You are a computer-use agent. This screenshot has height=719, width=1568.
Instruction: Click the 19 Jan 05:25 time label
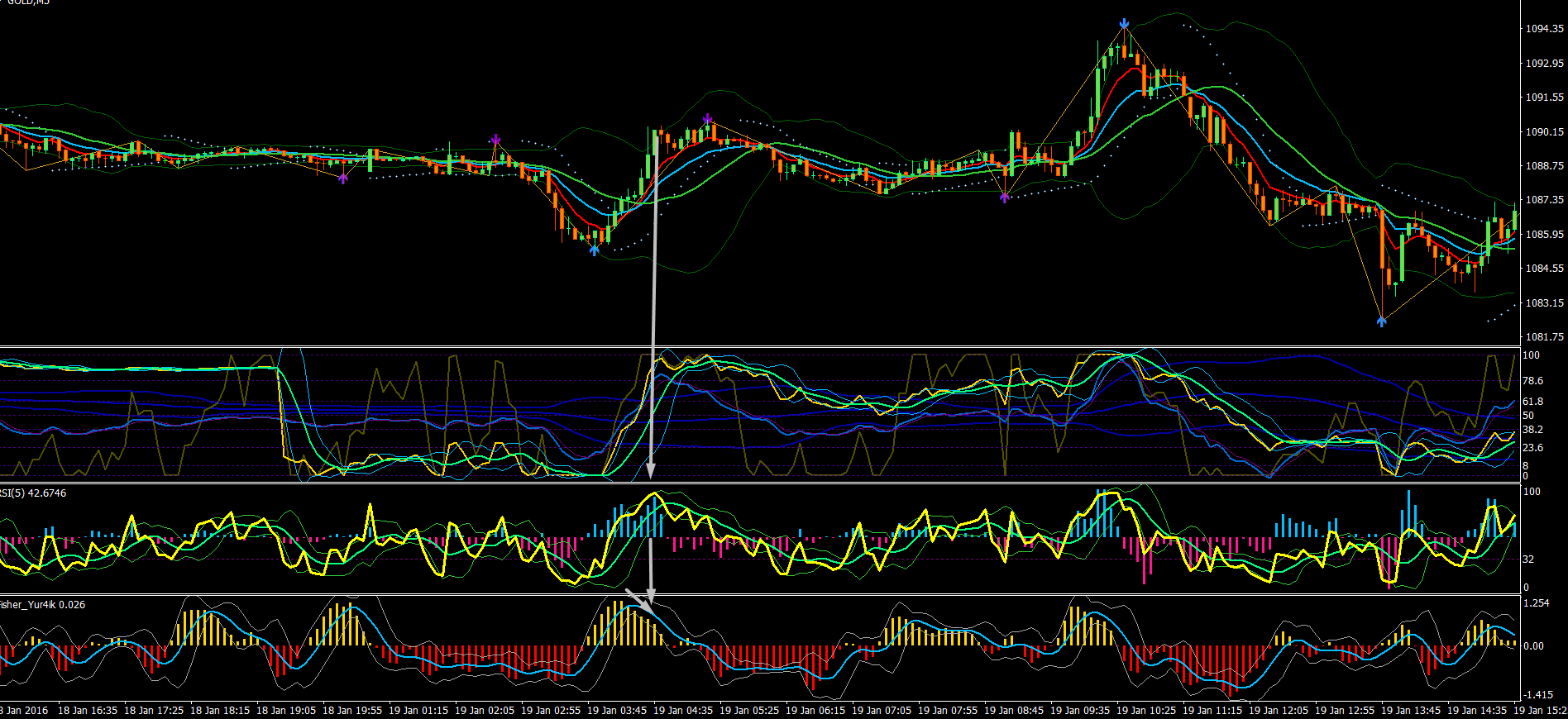tap(749, 711)
